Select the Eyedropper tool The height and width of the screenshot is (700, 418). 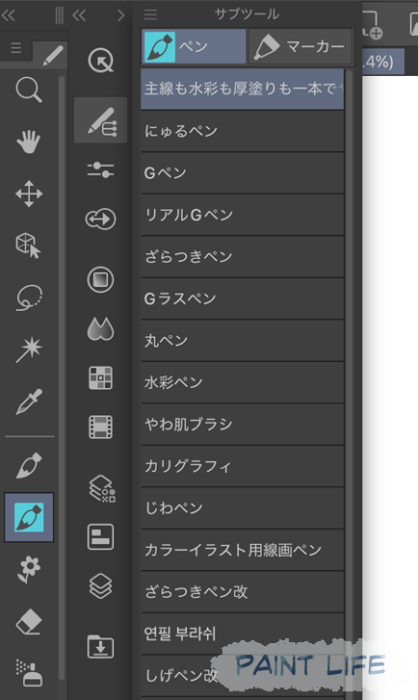(29, 401)
